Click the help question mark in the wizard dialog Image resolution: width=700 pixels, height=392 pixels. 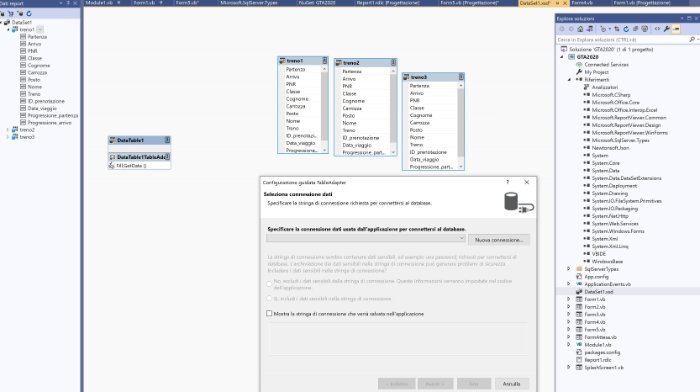(x=508, y=182)
